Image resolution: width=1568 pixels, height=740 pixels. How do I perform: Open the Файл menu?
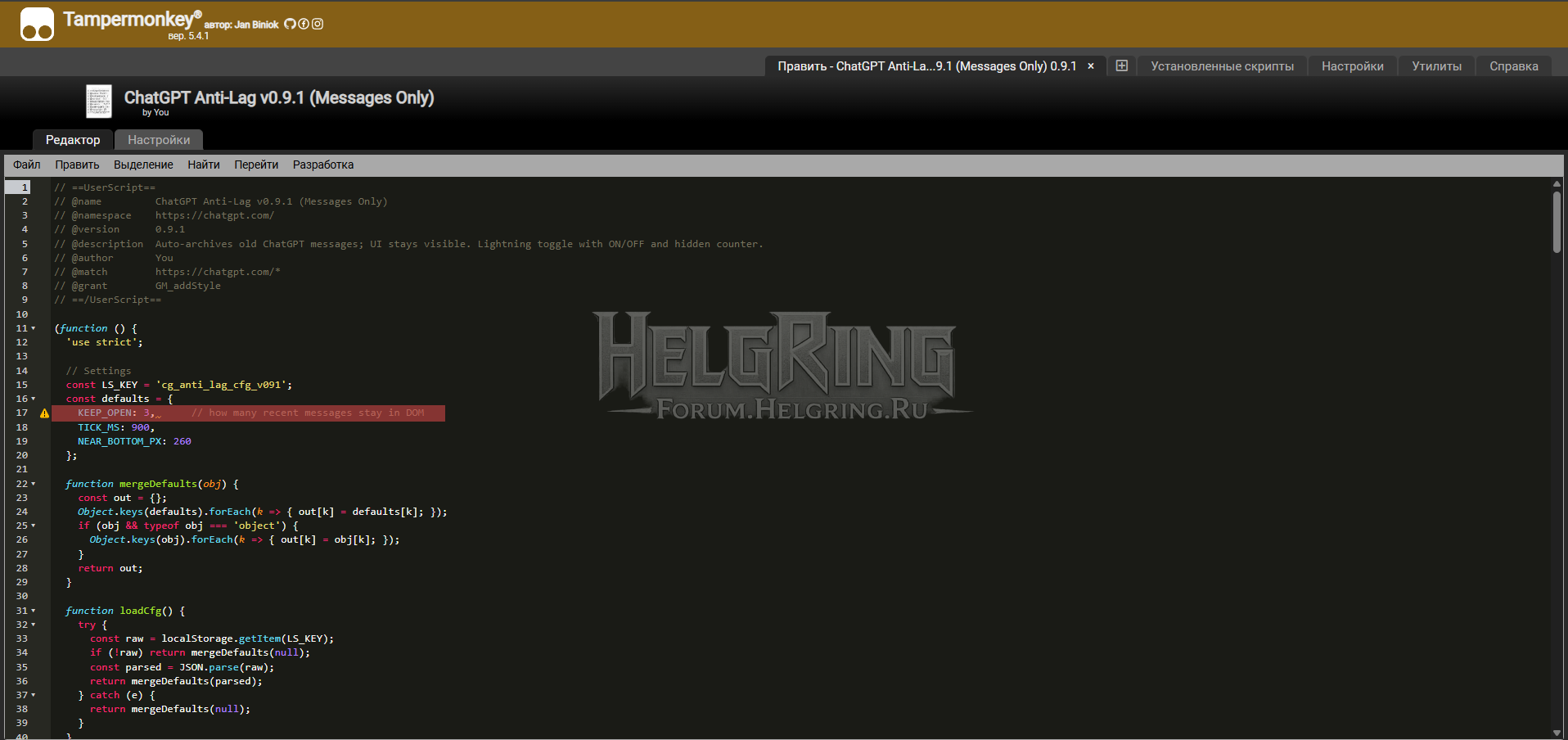[27, 165]
